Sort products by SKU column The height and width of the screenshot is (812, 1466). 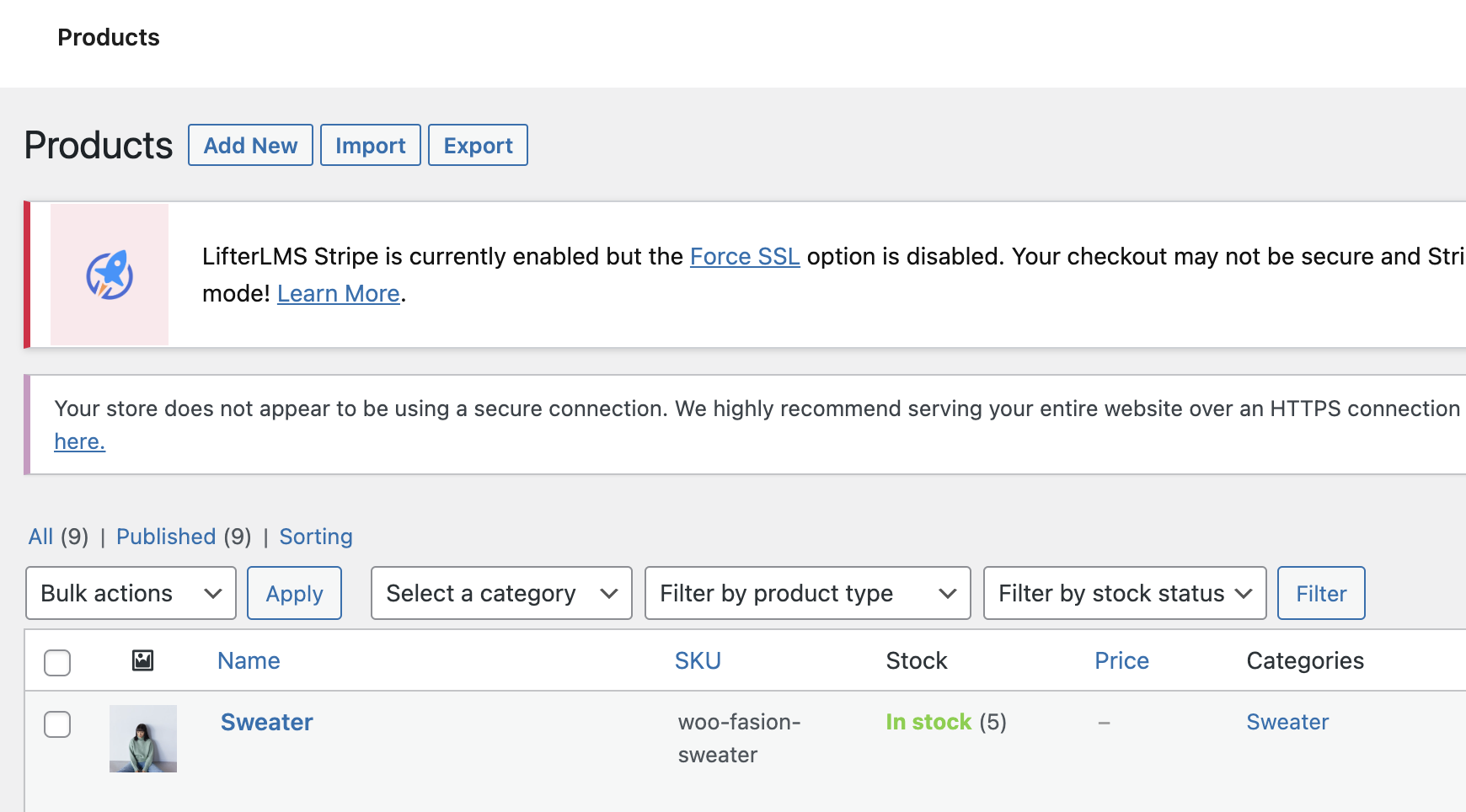[x=698, y=660]
